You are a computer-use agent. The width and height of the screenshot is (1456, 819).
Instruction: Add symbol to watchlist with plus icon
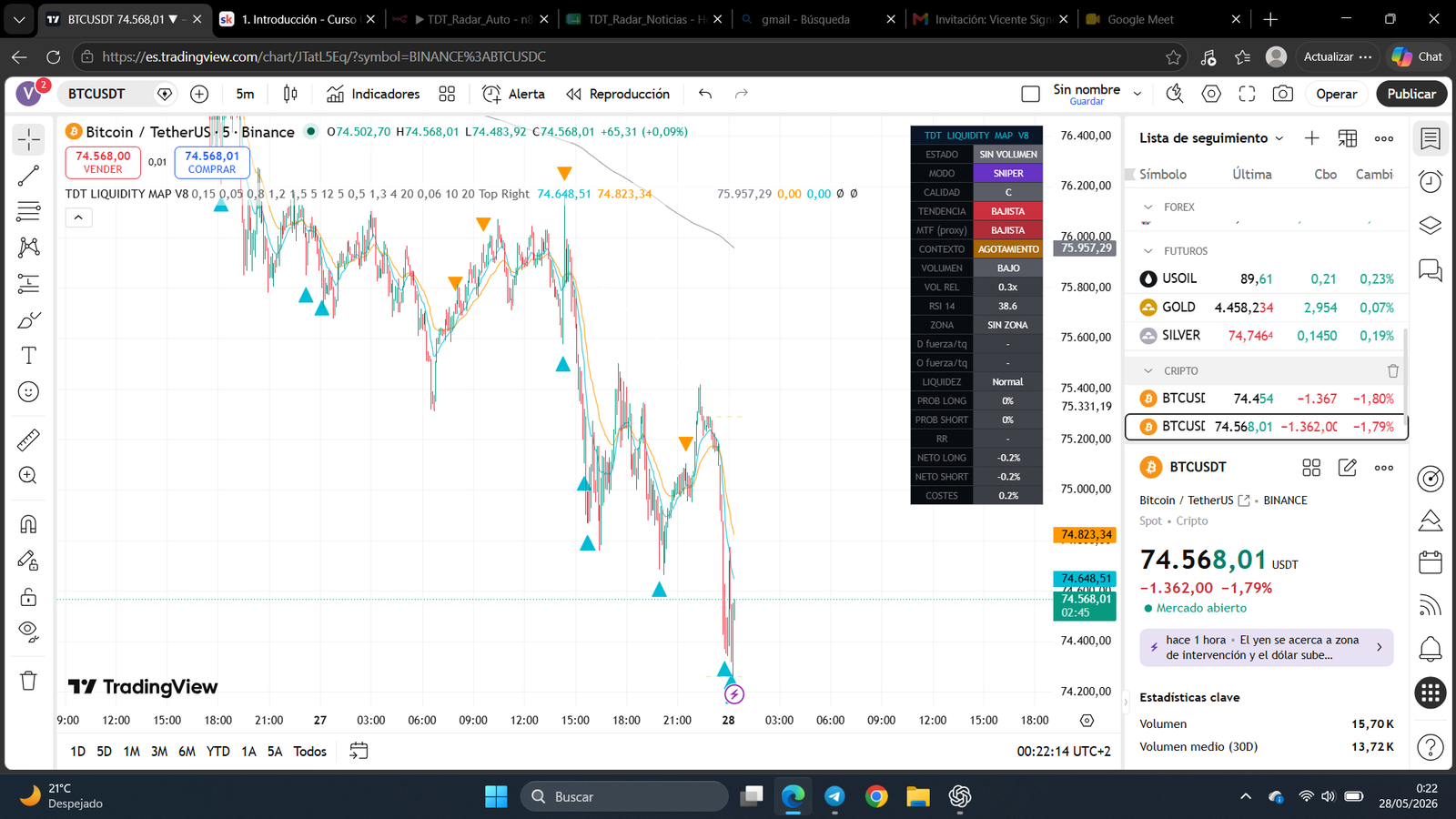point(1311,138)
